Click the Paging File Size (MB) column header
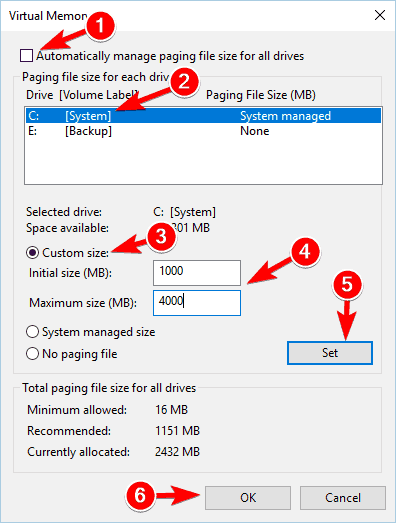Screen dimensions: 396x523 (x=261, y=95)
